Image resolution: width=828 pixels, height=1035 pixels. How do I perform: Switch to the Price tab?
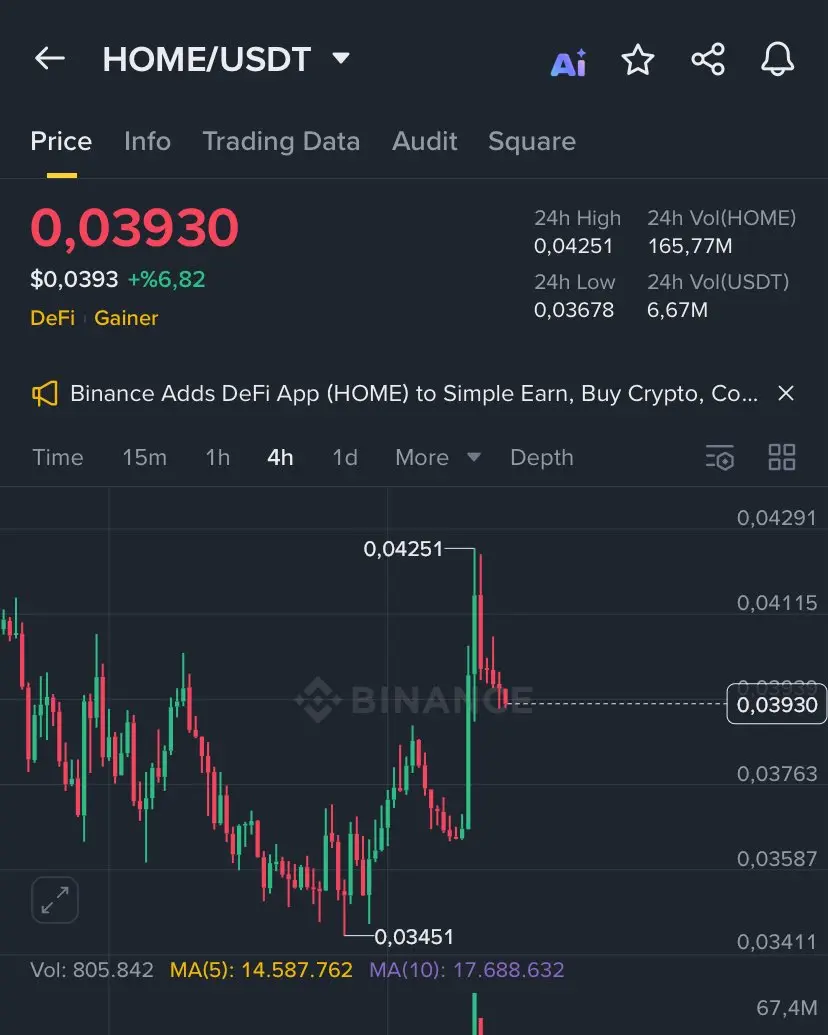pyautogui.click(x=61, y=141)
